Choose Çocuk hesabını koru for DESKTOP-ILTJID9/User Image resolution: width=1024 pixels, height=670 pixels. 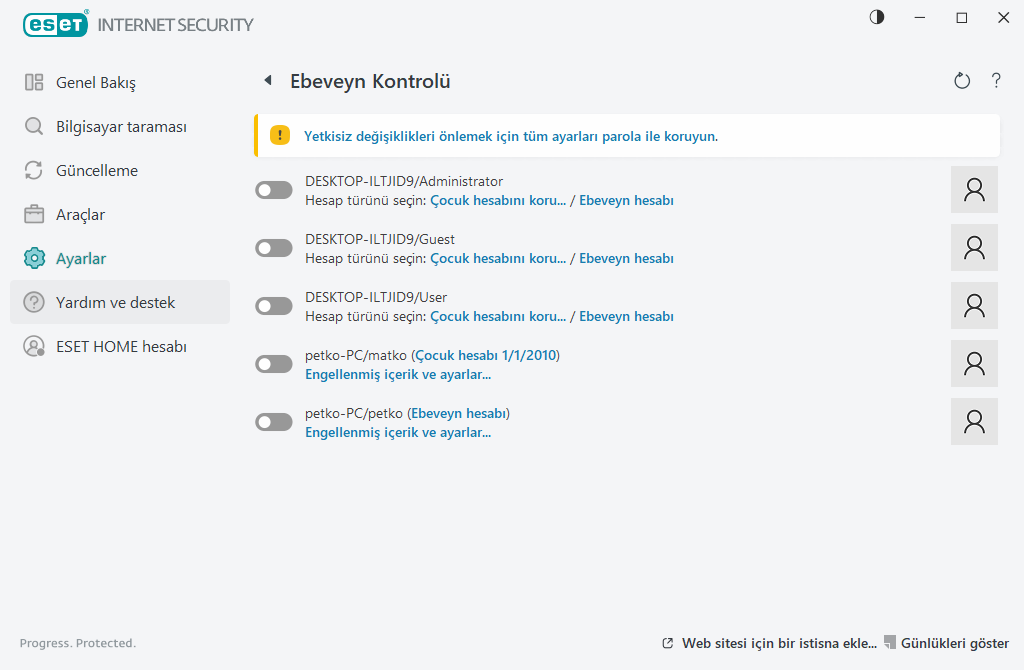[498, 317]
